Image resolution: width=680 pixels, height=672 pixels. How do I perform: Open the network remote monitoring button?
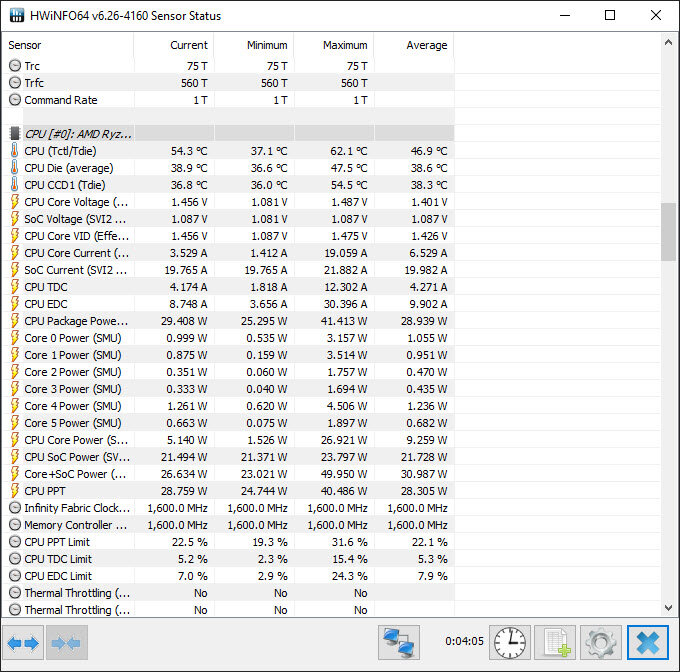(399, 643)
